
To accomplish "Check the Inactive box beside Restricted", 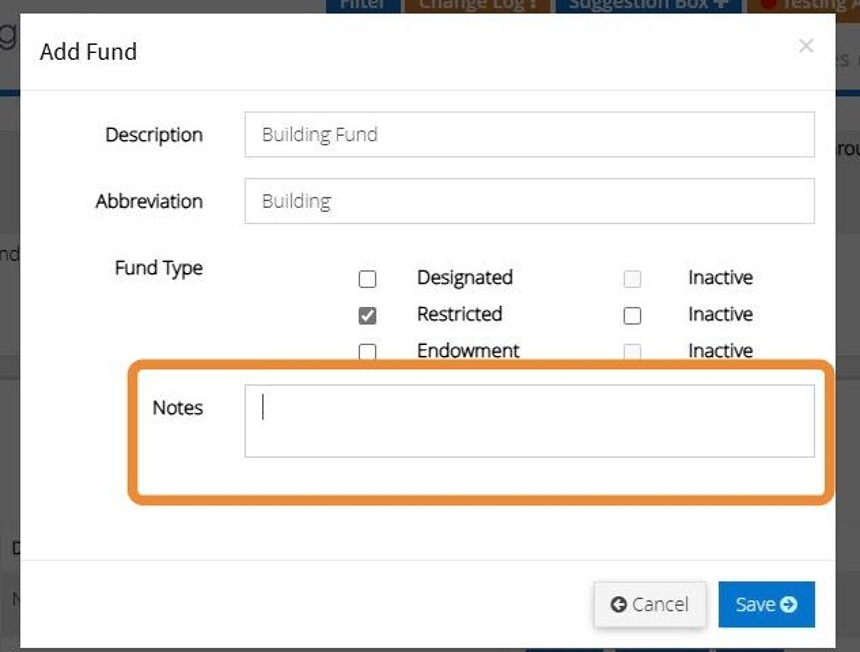I will click(x=632, y=316).
